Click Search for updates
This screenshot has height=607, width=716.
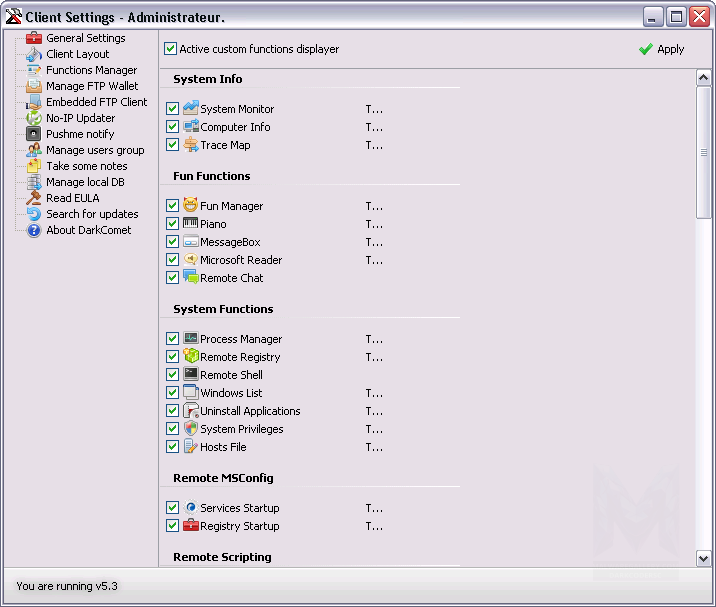click(92, 214)
